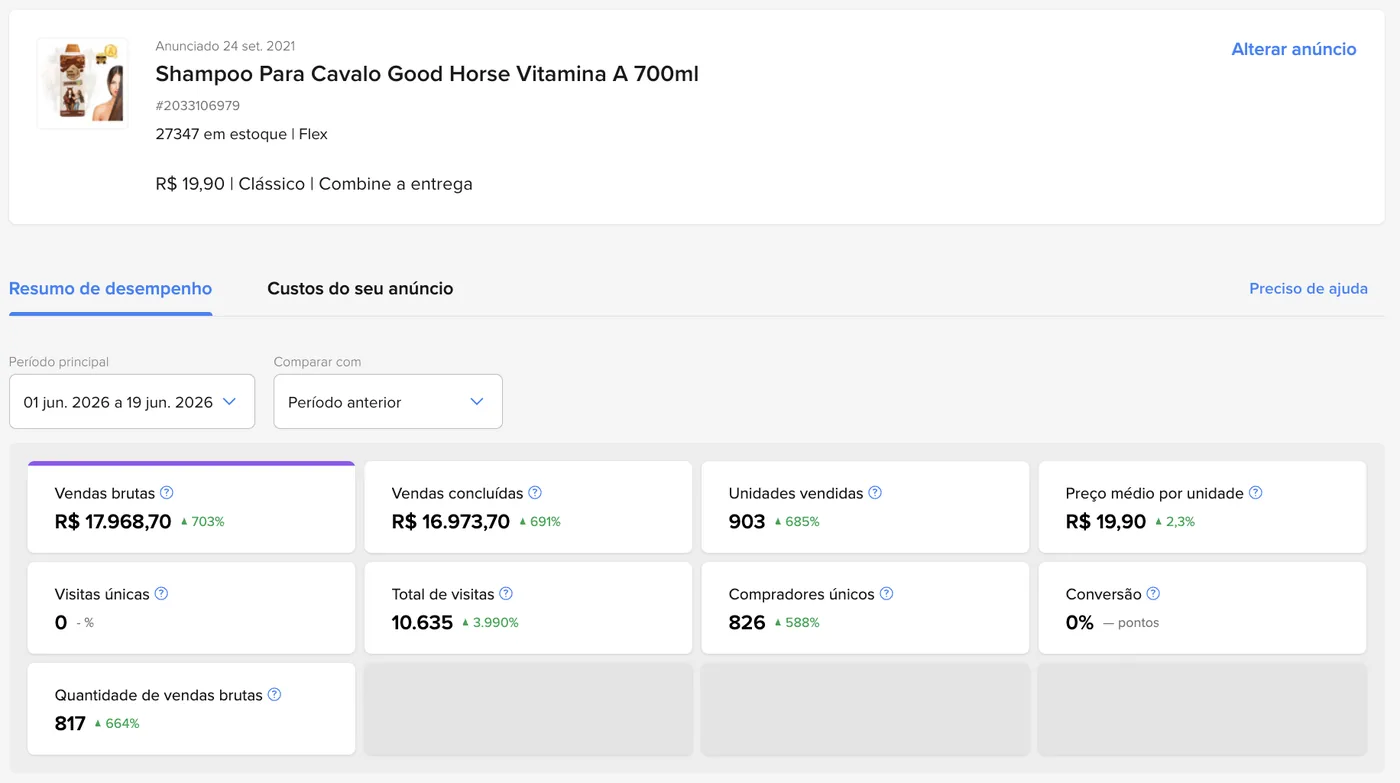This screenshot has height=783, width=1400.
Task: Click the 2,3% change on Preço médio por unidade
Action: tap(1175, 522)
